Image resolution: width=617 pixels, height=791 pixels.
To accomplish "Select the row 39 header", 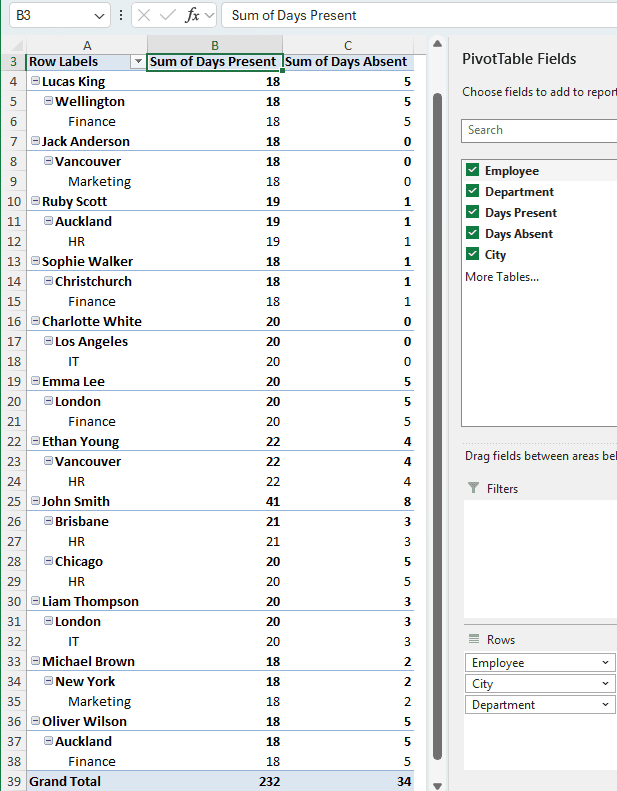I will click(13, 781).
